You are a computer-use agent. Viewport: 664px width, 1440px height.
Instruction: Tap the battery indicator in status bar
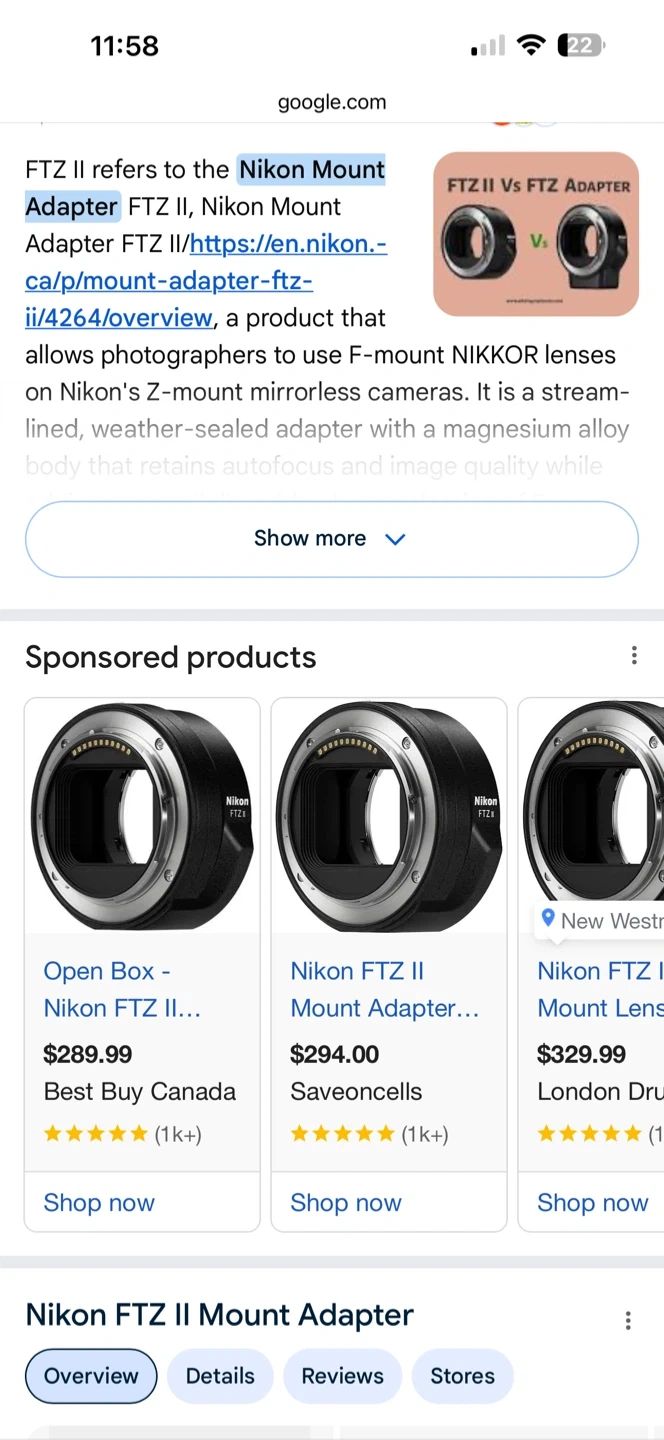pos(581,46)
